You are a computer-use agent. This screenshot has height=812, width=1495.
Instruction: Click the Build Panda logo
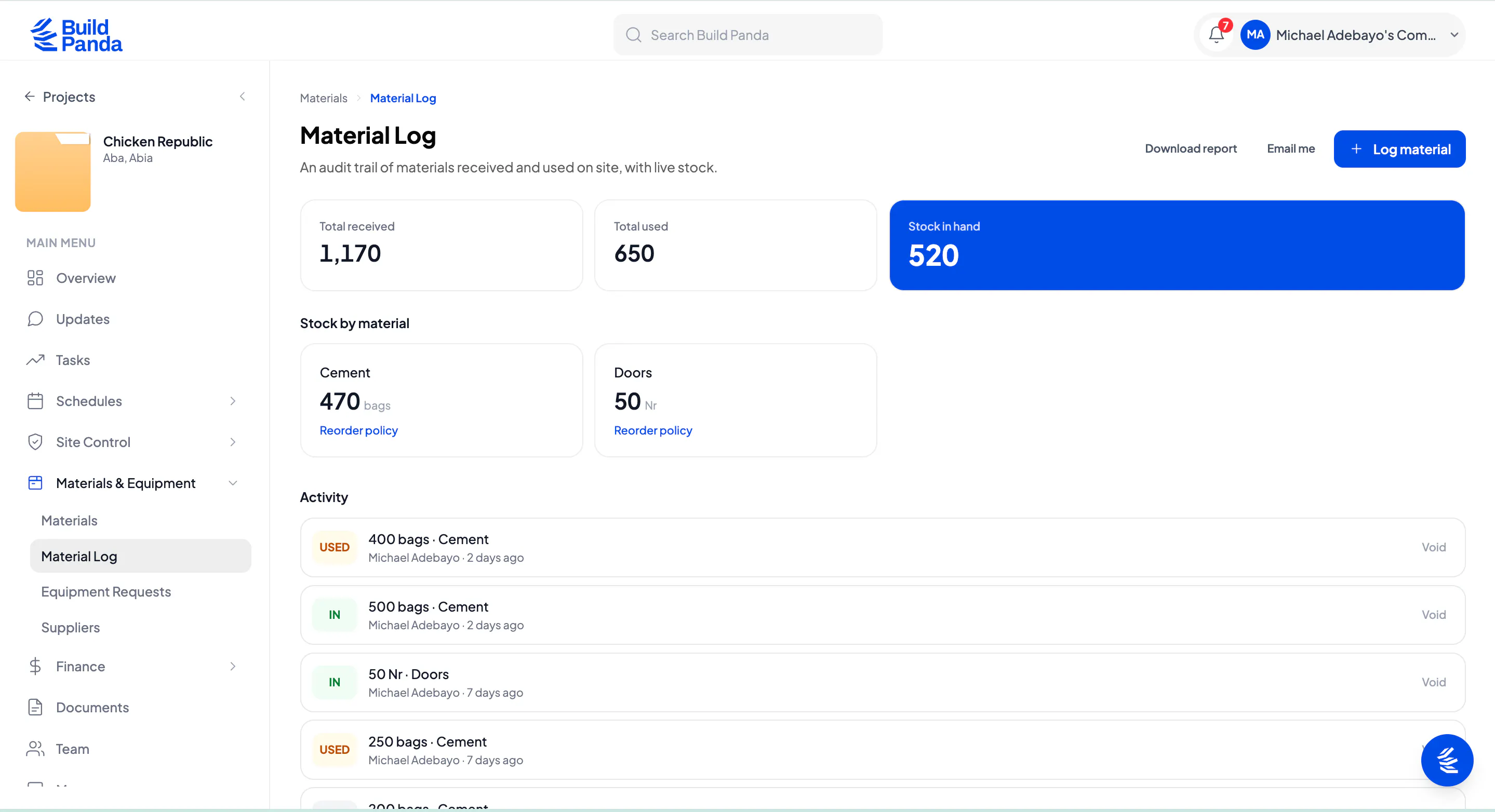point(76,35)
